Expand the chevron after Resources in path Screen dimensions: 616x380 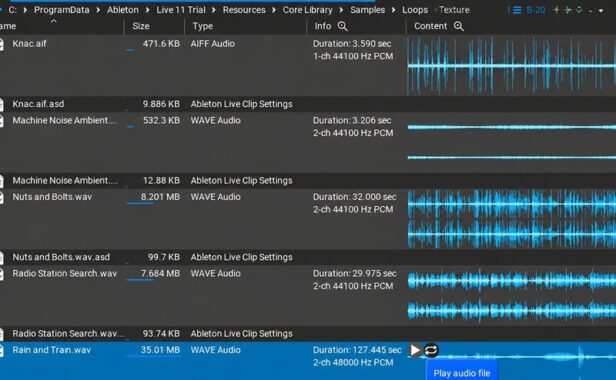274,10
